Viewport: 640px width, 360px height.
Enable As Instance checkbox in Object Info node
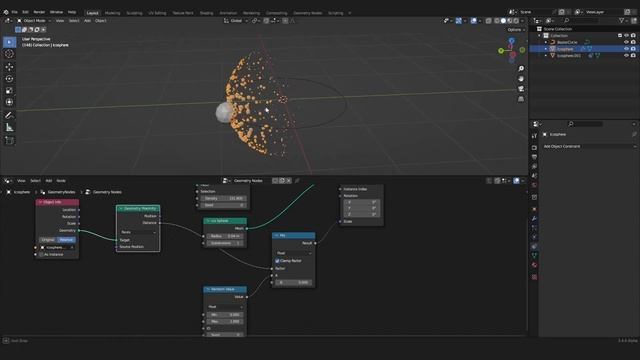(x=41, y=254)
